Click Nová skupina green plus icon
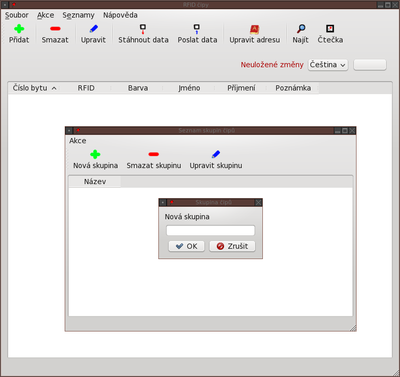 95,154
